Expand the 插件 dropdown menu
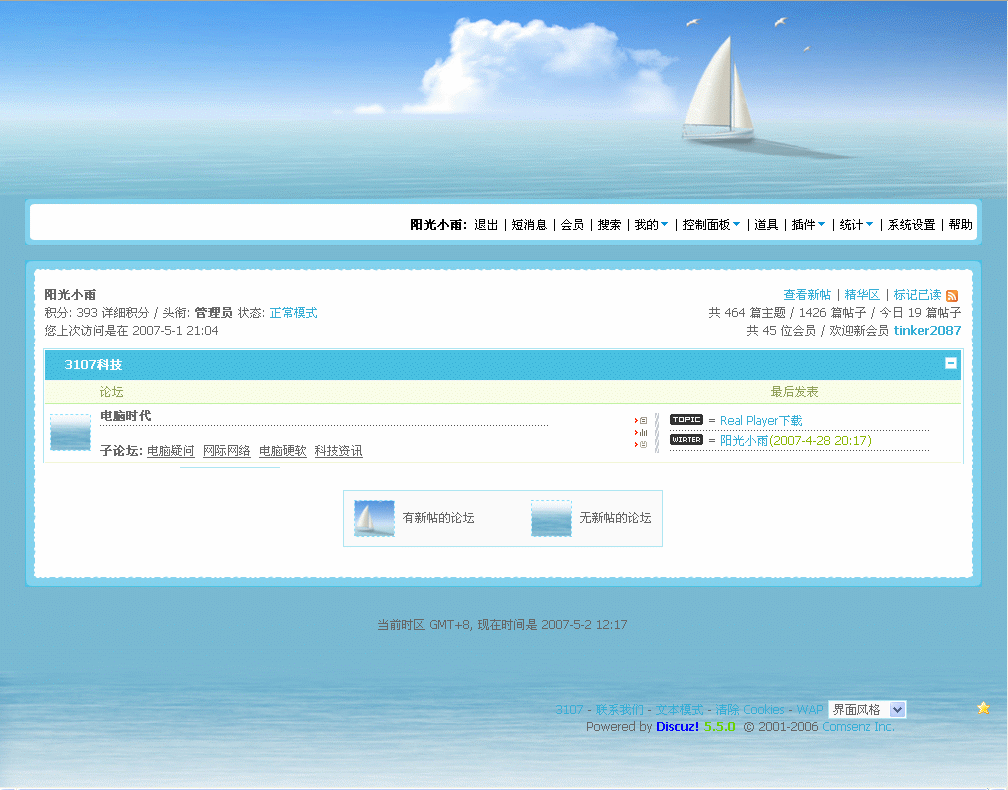 [808, 224]
